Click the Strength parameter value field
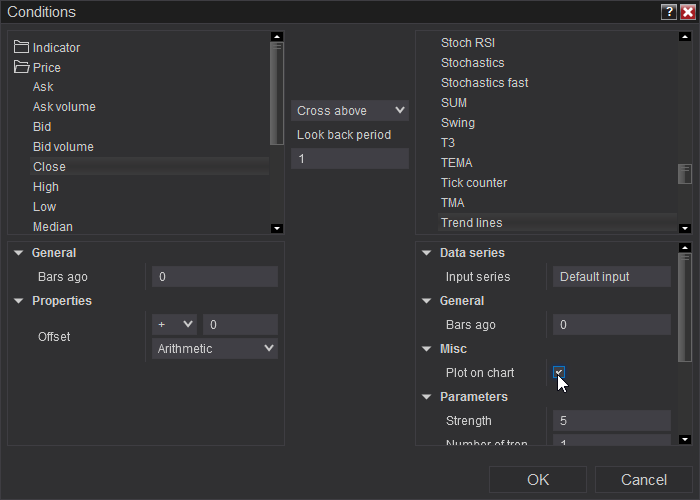 click(x=611, y=421)
